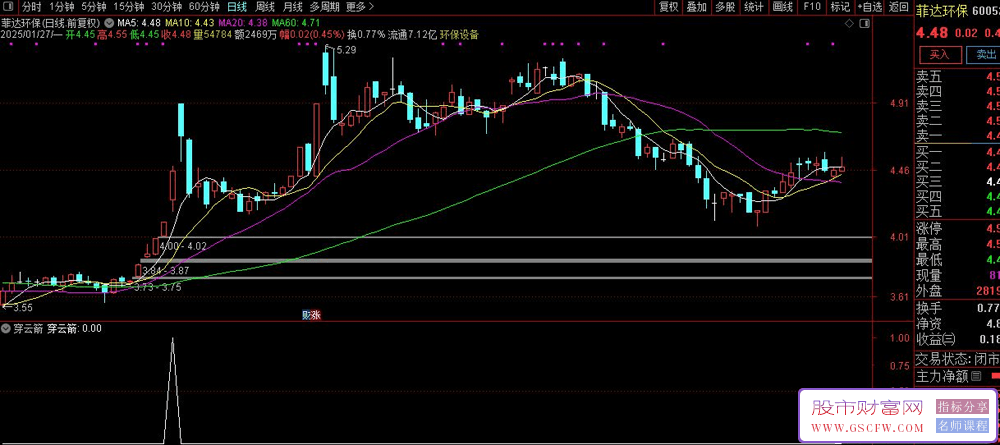
Task: Click the 外盘 outer volume row
Action: point(957,291)
